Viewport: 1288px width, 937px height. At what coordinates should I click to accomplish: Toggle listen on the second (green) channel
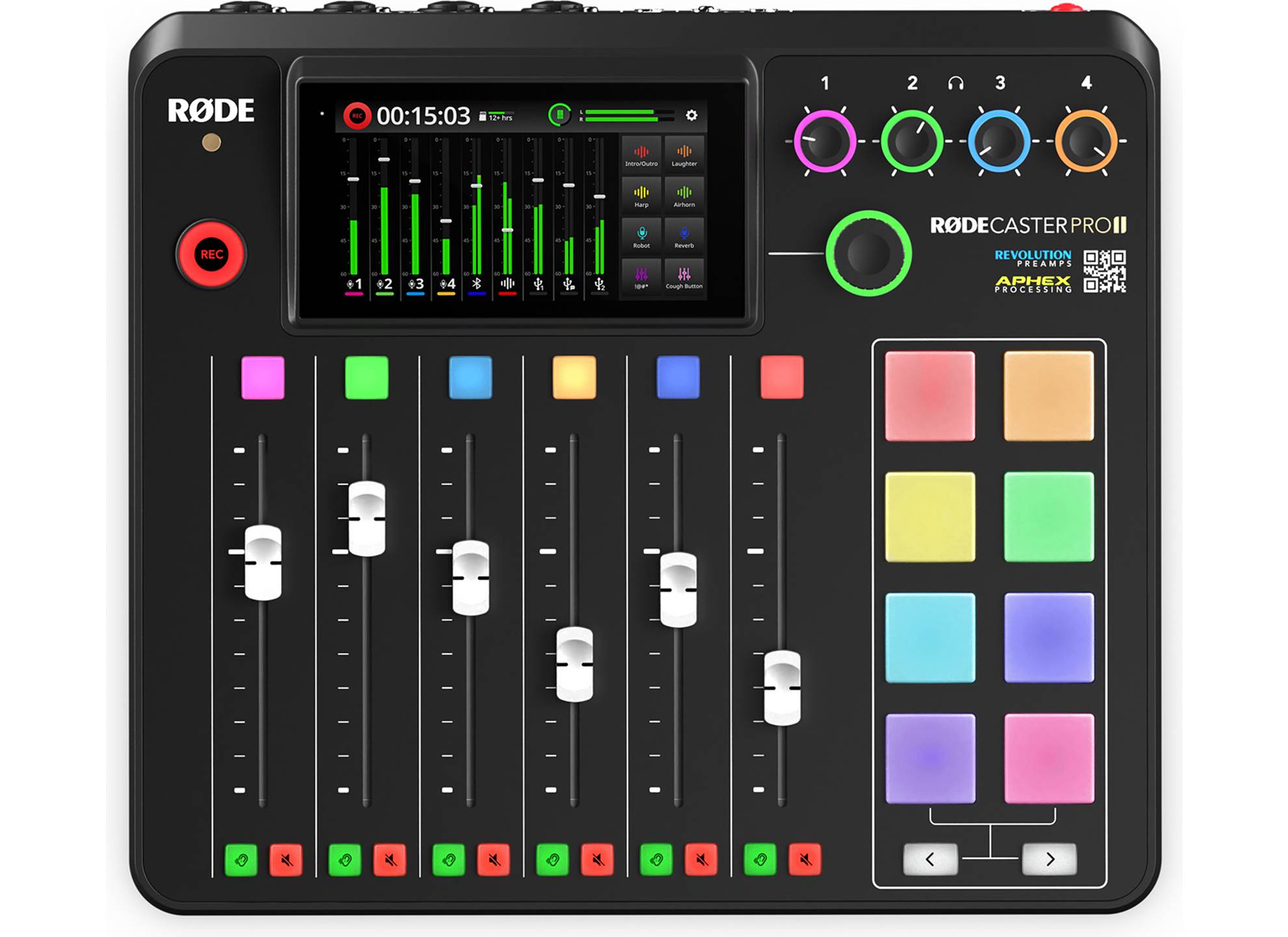click(345, 860)
